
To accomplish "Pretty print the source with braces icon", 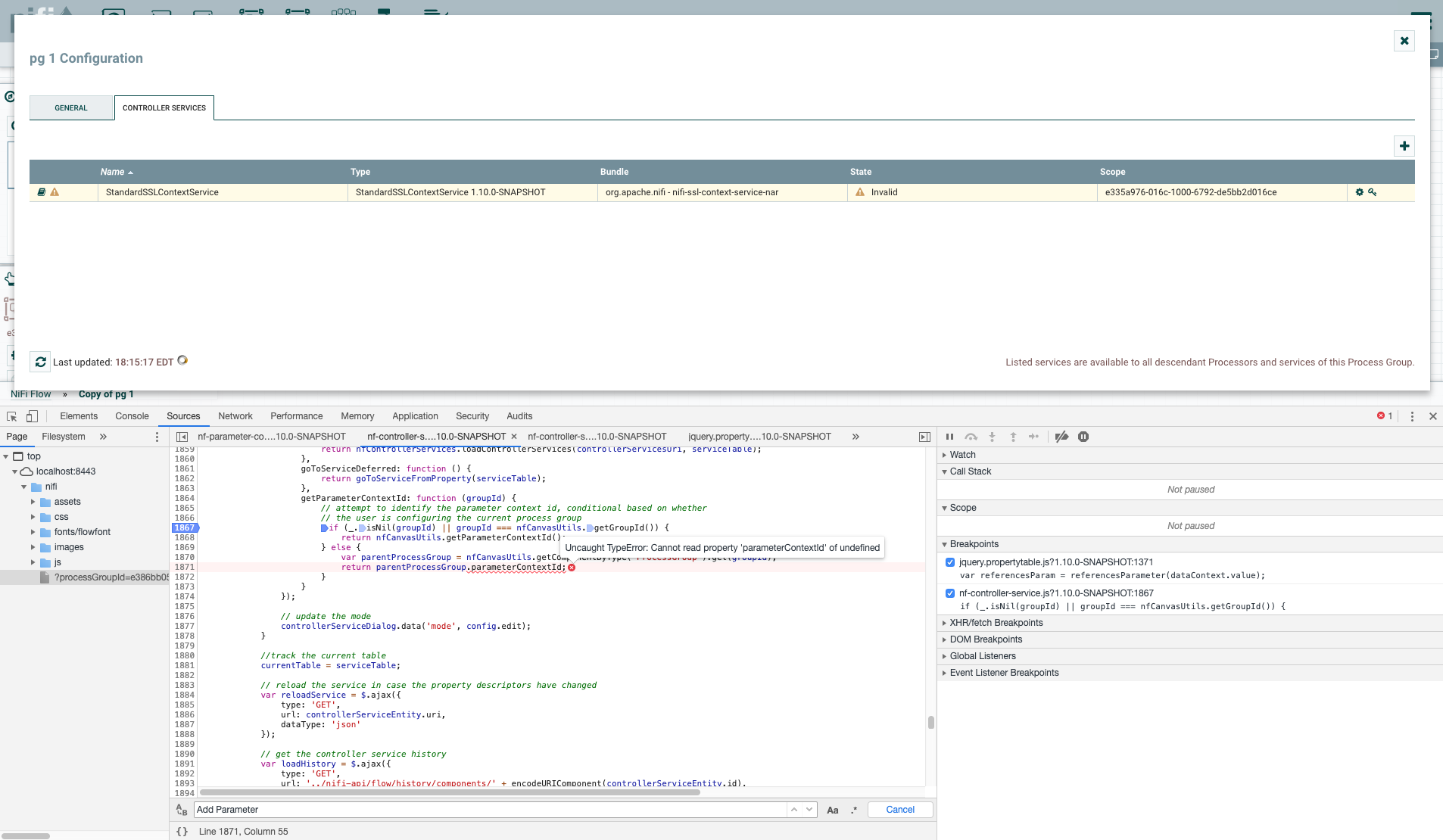I will 182,831.
